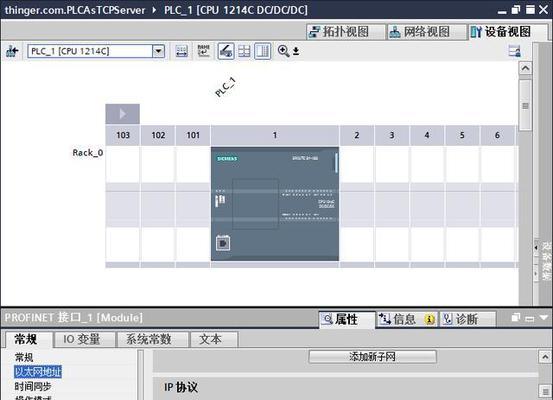Toggle the grid layout view button
Viewport: 553px width, 400px height.
point(244,51)
